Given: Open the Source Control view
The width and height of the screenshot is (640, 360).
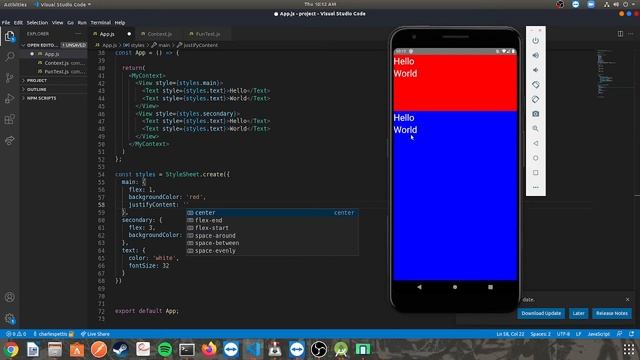Looking at the screenshot, I should coord(10,78).
